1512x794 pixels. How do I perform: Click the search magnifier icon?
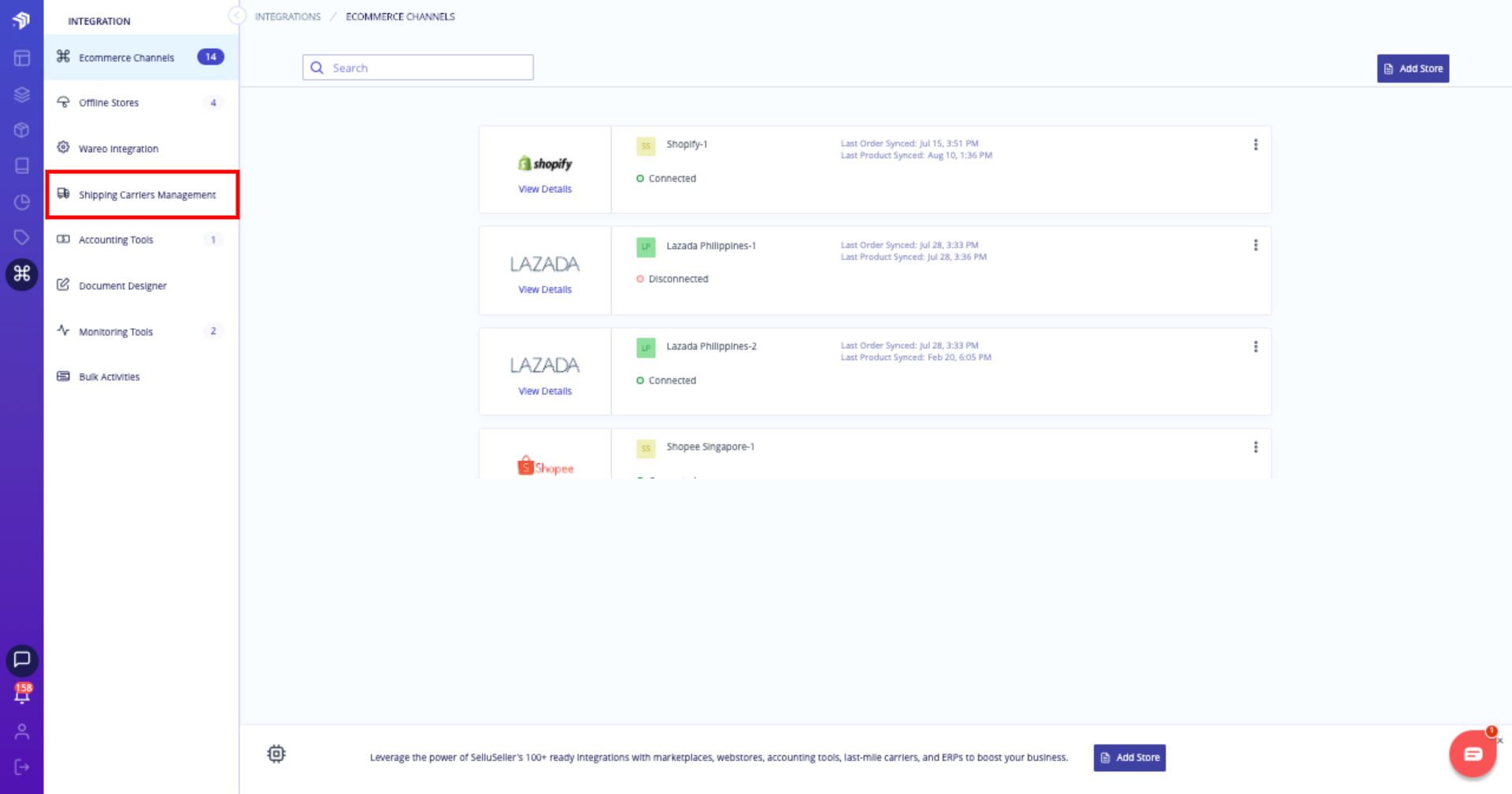tap(317, 68)
